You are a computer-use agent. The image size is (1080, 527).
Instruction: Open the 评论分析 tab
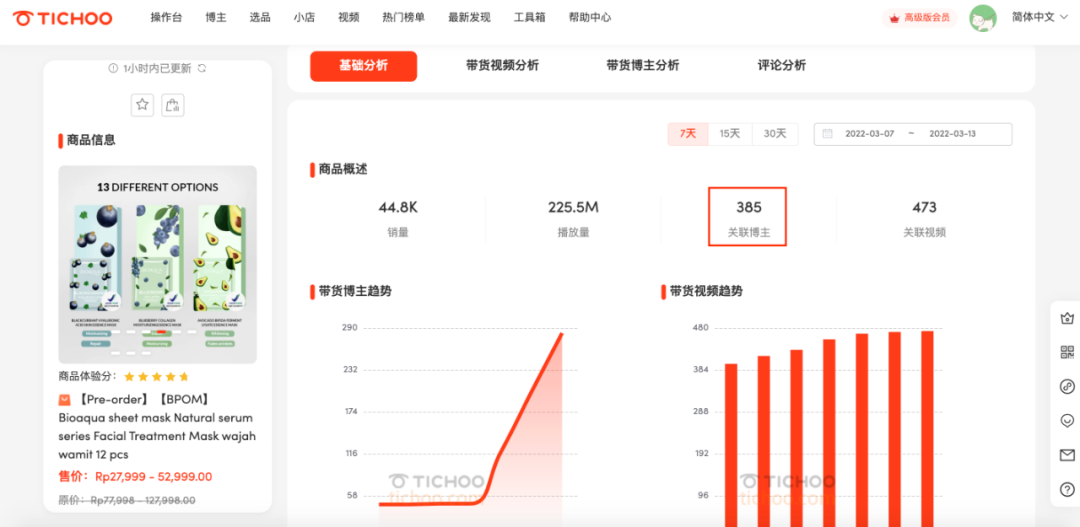pyautogui.click(x=781, y=66)
